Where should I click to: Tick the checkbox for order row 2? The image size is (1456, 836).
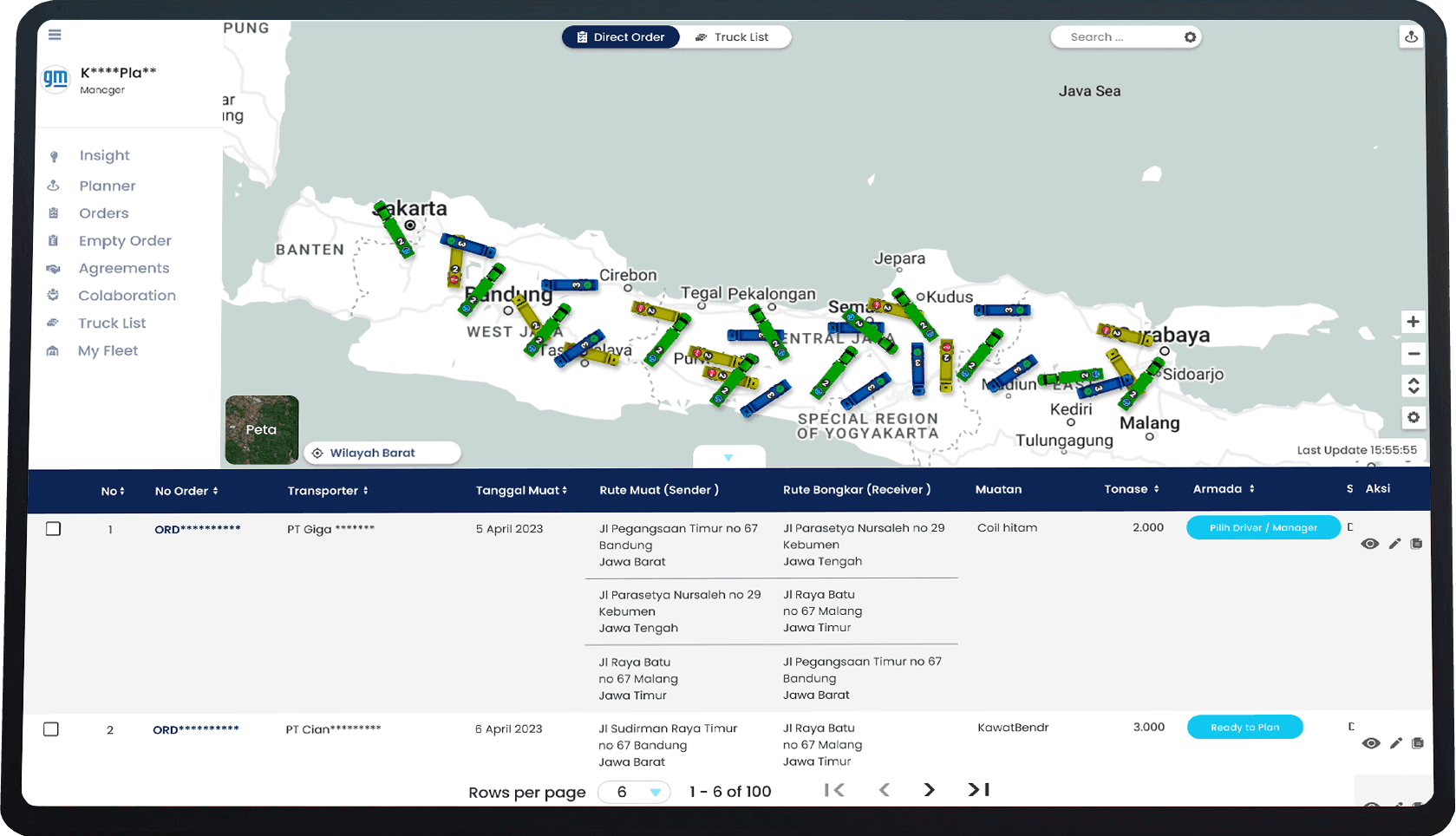pyautogui.click(x=51, y=729)
